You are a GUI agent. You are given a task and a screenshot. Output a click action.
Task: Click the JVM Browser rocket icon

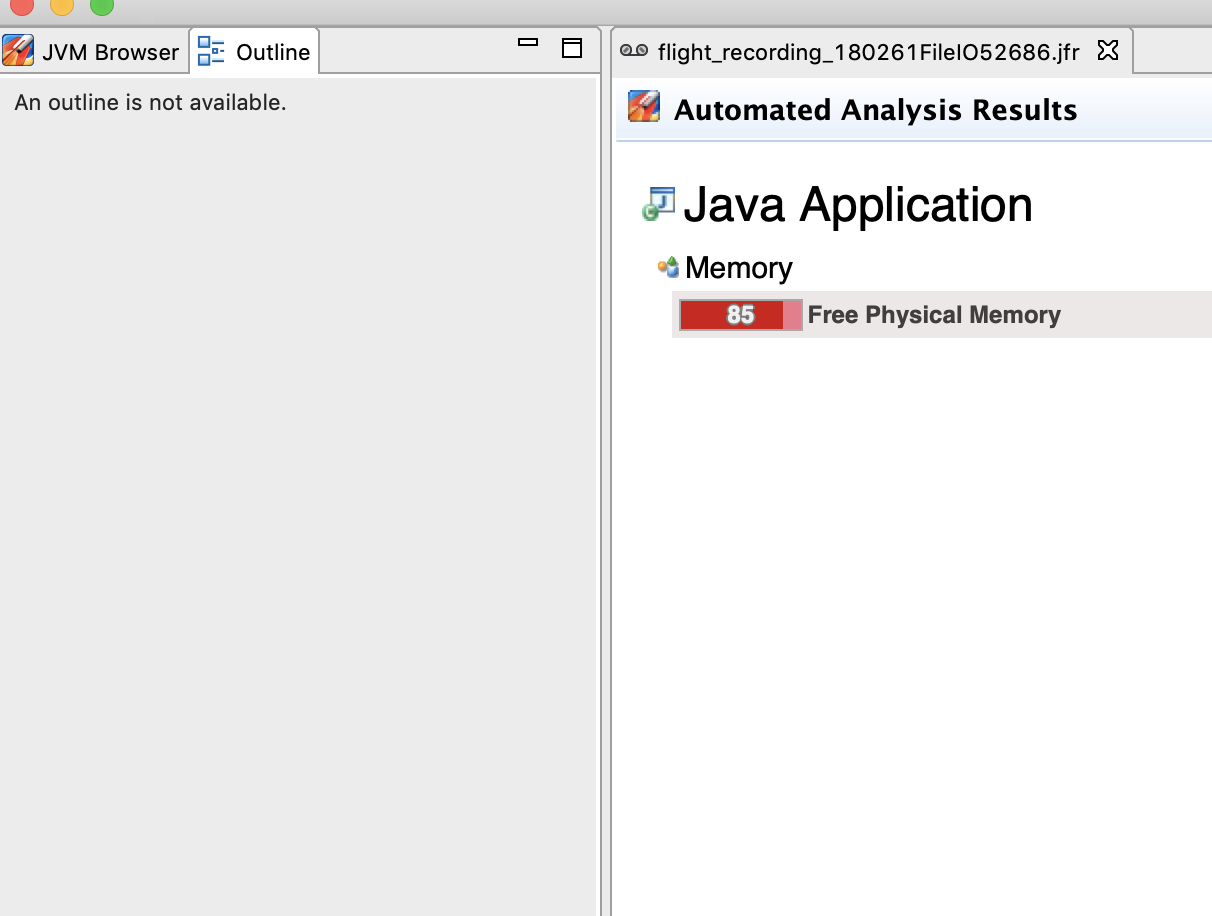pos(18,51)
